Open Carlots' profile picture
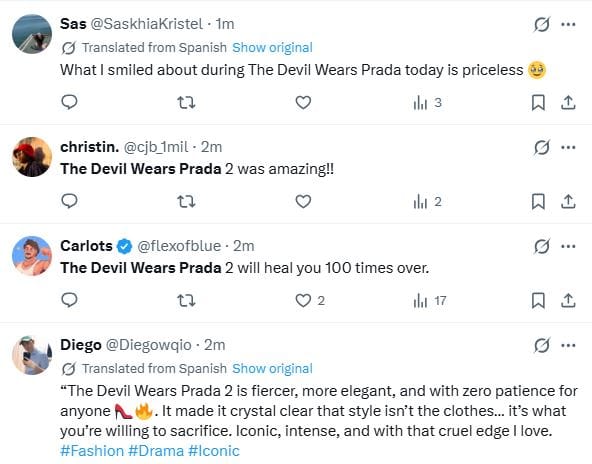 [32, 256]
